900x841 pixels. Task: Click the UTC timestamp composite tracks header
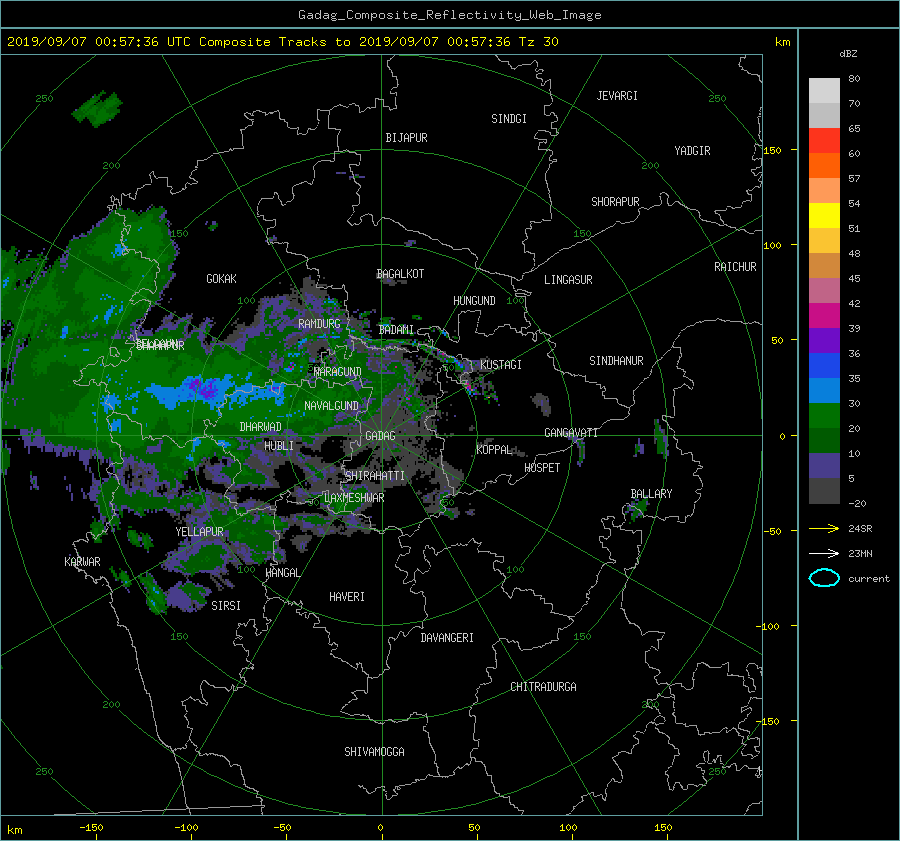283,42
